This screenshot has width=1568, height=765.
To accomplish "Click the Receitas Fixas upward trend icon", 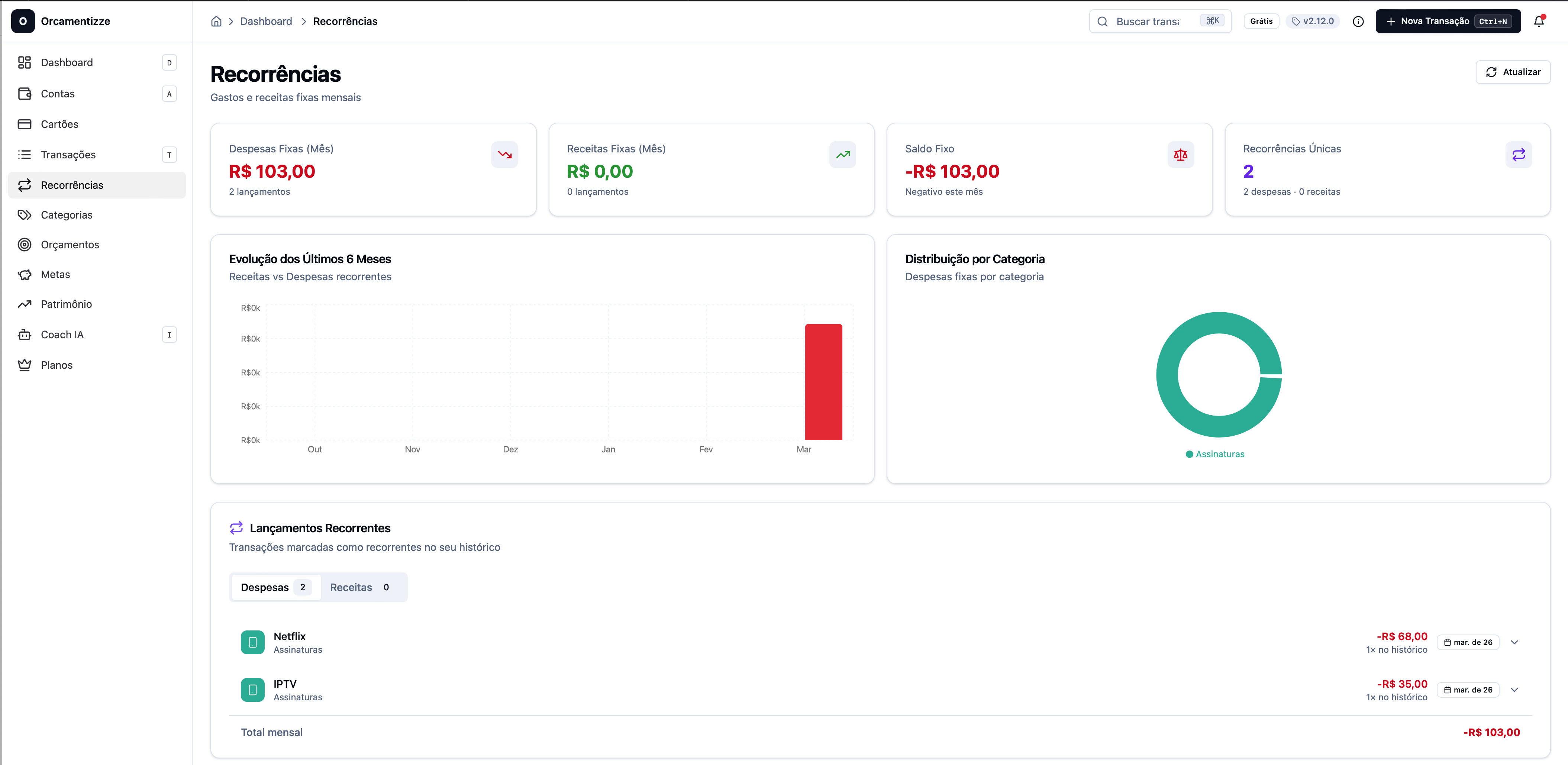I will click(842, 155).
